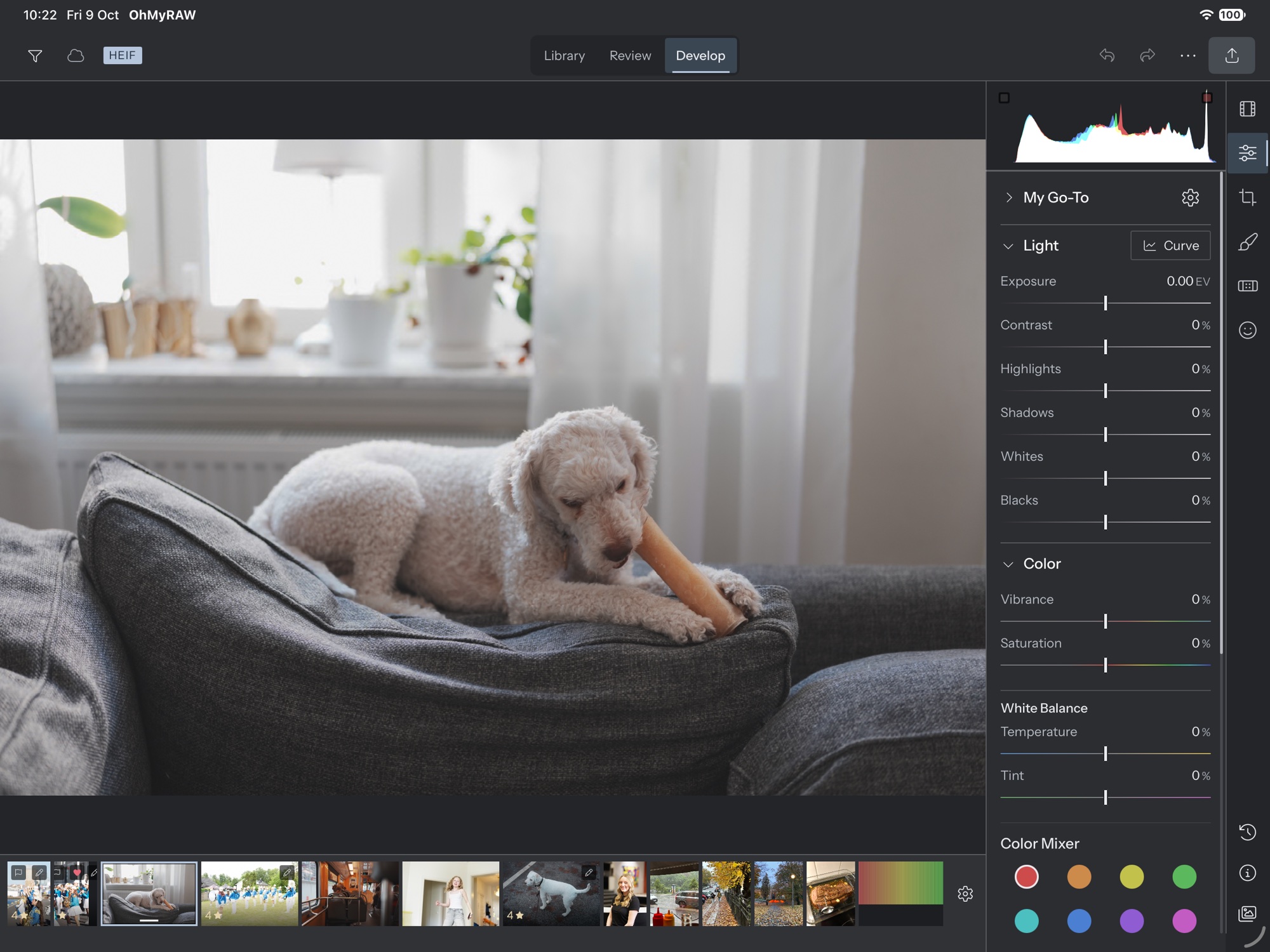Switch to the Library tab
This screenshot has width=1270, height=952.
pos(564,56)
